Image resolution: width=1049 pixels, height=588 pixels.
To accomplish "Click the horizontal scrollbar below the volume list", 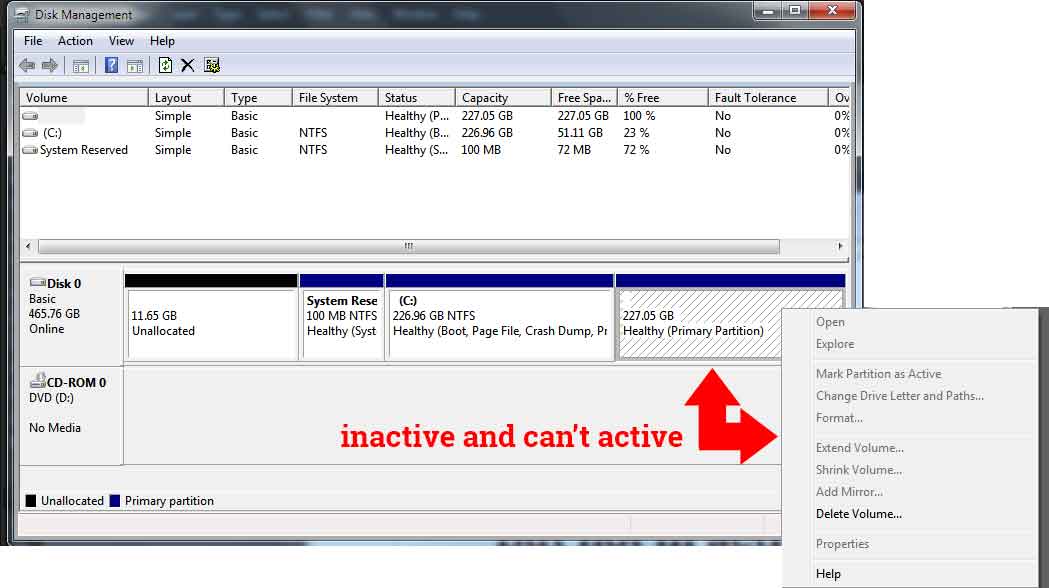I will [x=408, y=246].
